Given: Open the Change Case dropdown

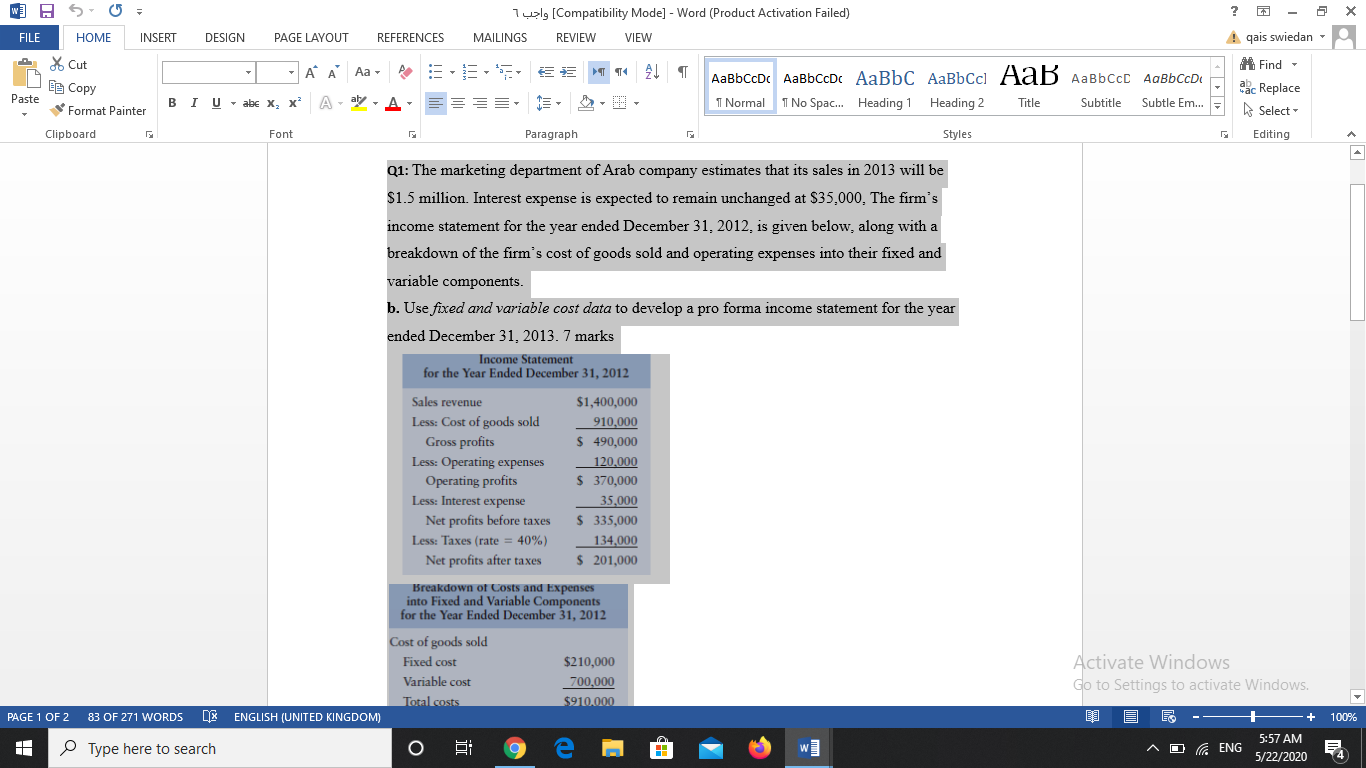Looking at the screenshot, I should [366, 73].
